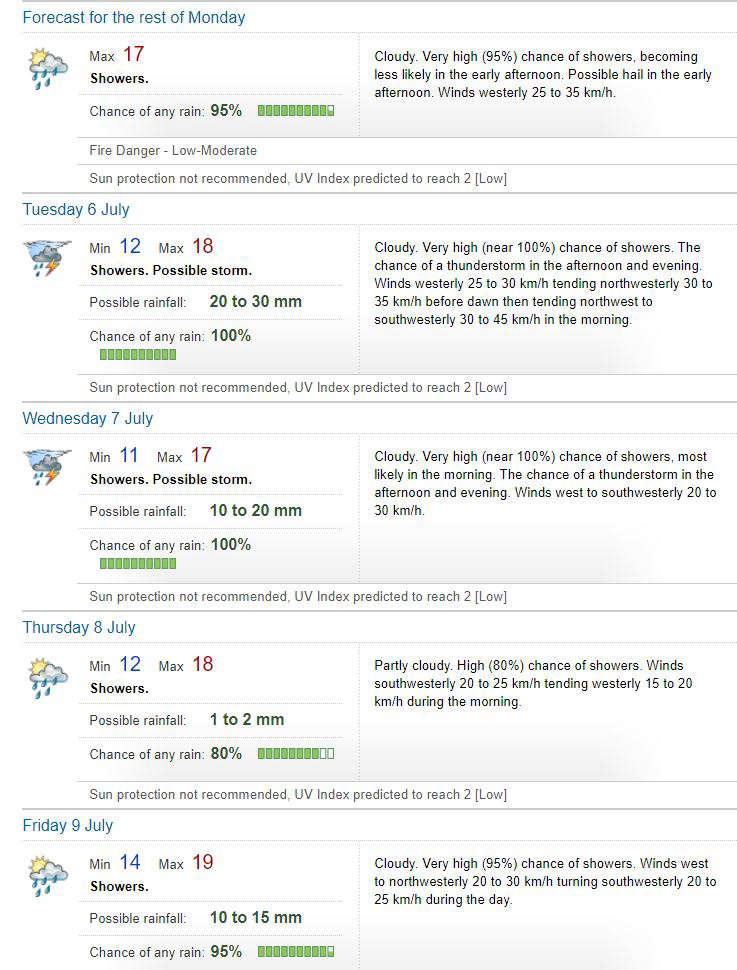Click the Tuesday 6 July storm icon
The image size is (737, 970).
(x=48, y=259)
